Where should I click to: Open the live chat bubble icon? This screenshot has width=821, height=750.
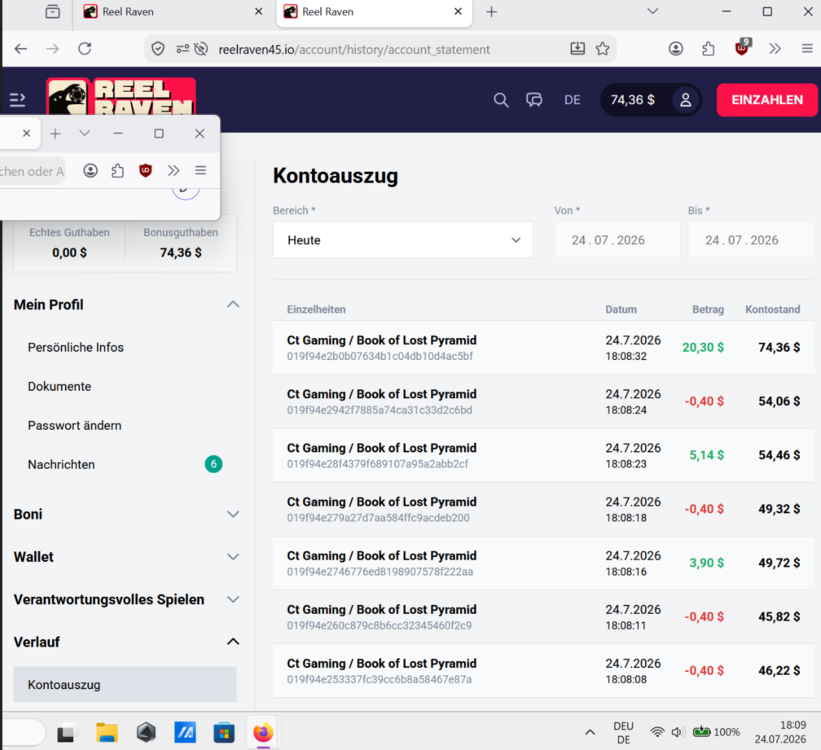point(534,100)
